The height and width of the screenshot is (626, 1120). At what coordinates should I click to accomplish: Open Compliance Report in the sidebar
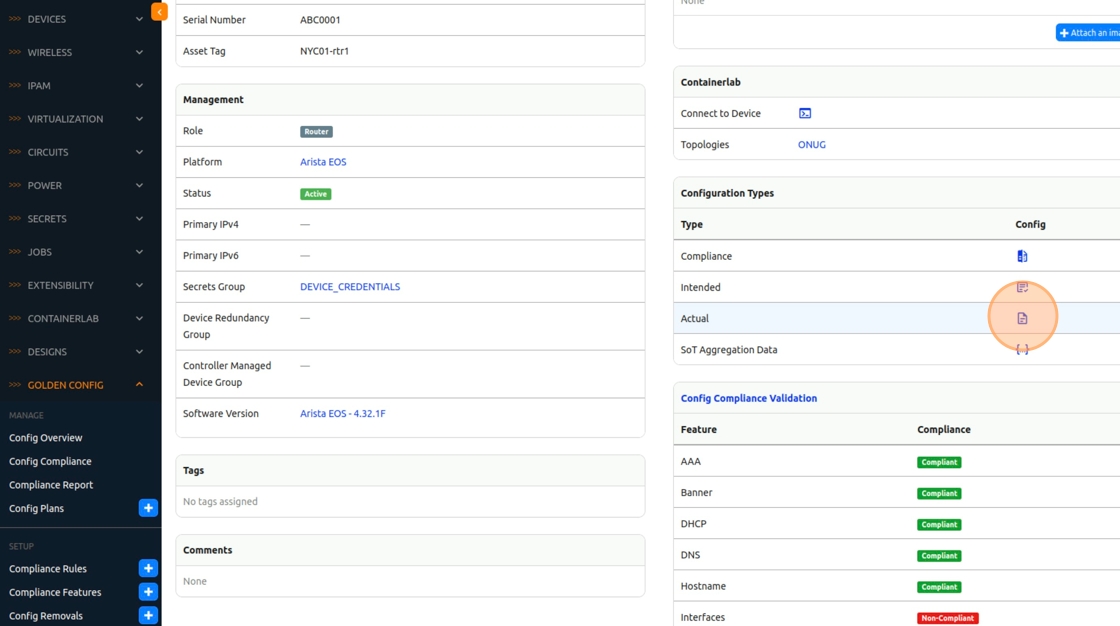click(51, 485)
